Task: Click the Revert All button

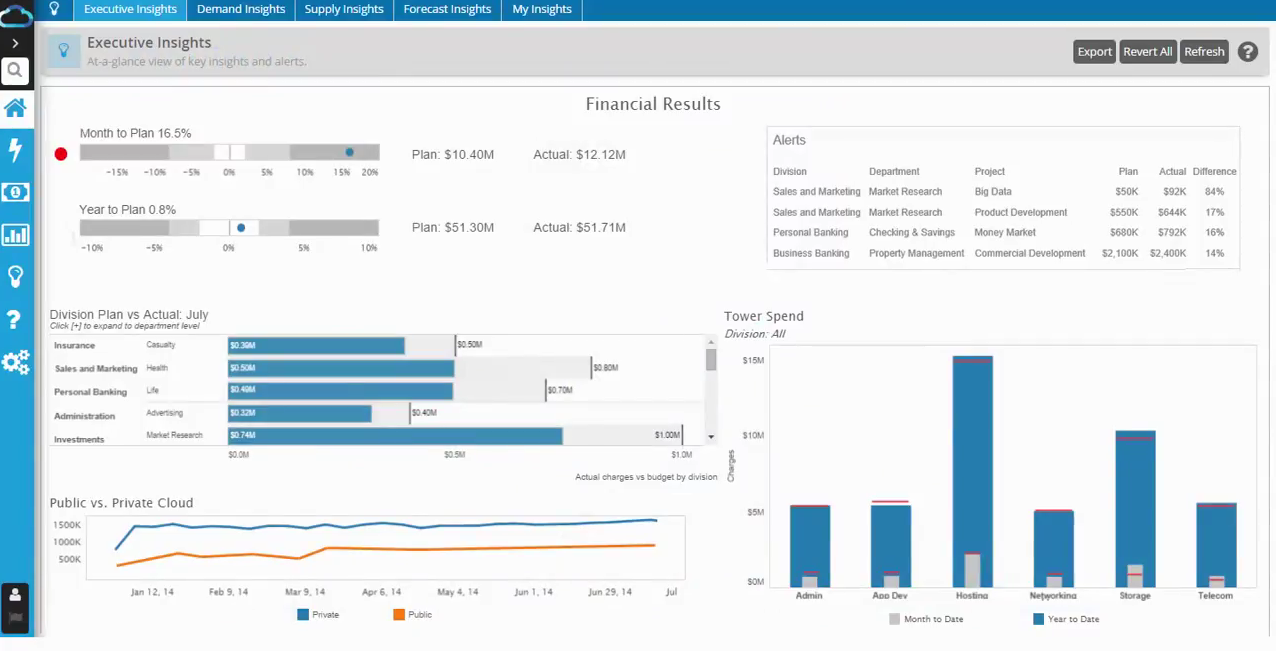Action: point(1147,52)
